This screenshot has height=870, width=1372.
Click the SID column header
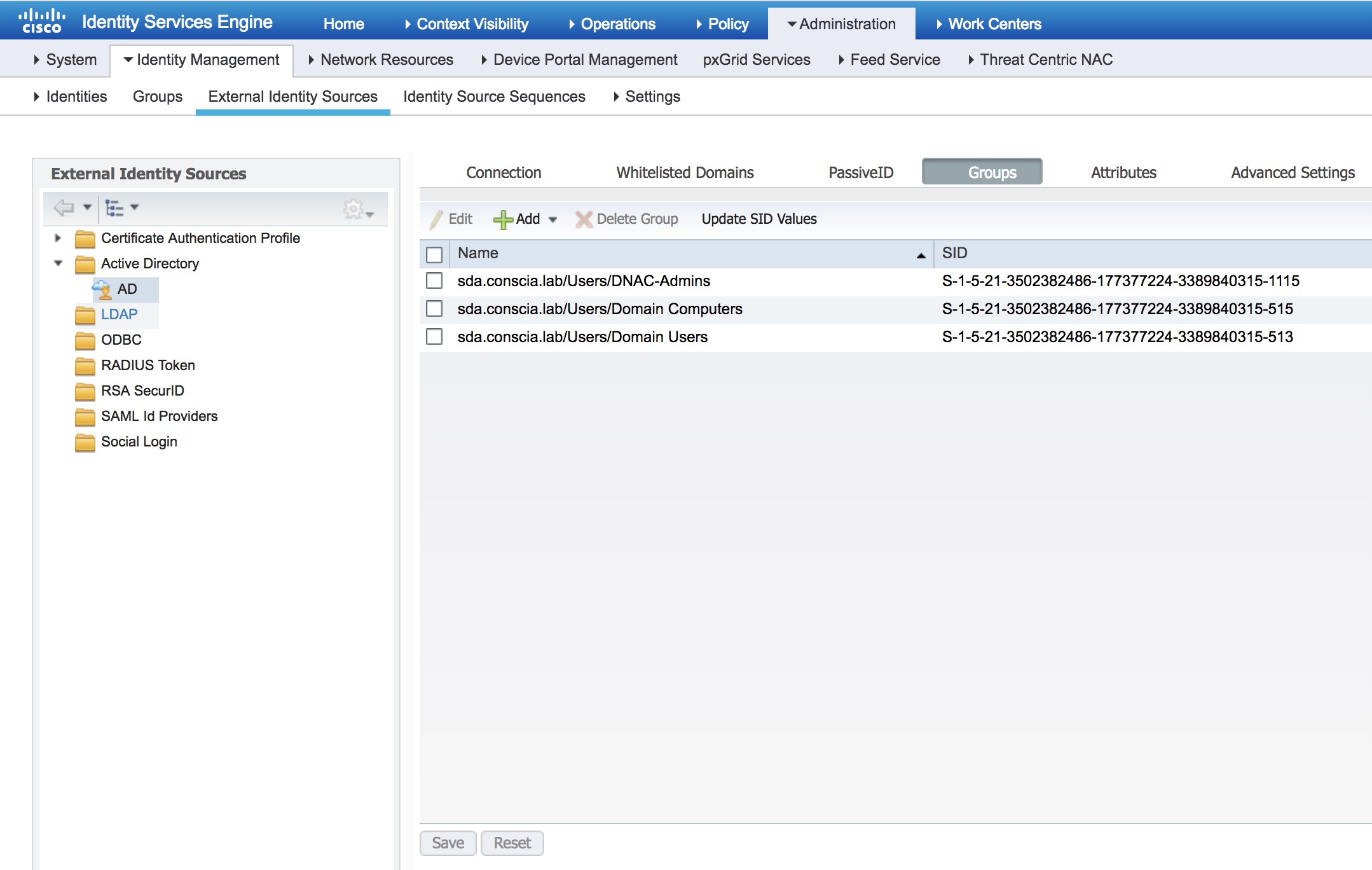pyautogui.click(x=1153, y=254)
